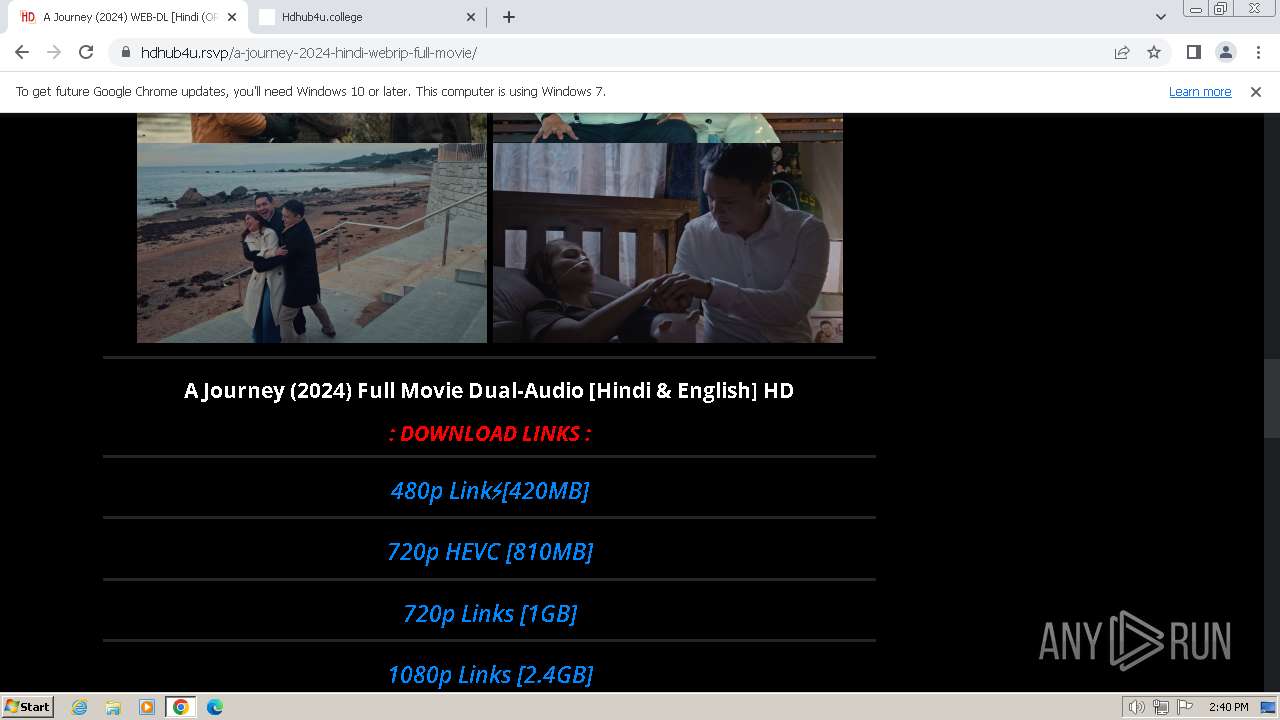1280x720 pixels.
Task: Open the Windows Start menu
Action: (28, 706)
